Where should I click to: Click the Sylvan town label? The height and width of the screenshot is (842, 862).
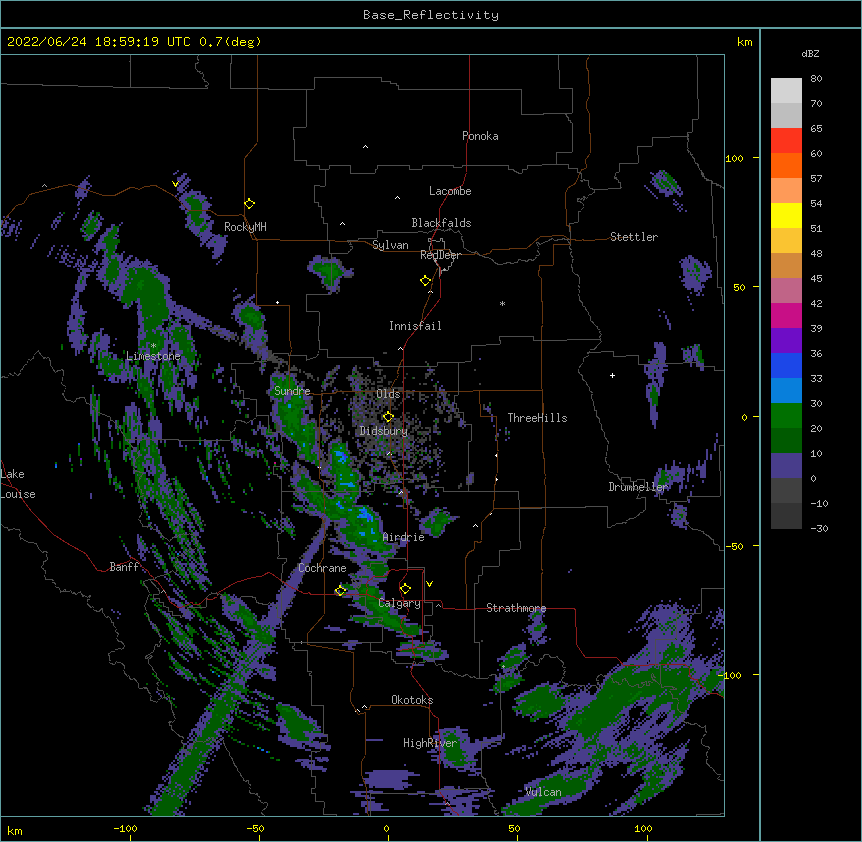390,245
